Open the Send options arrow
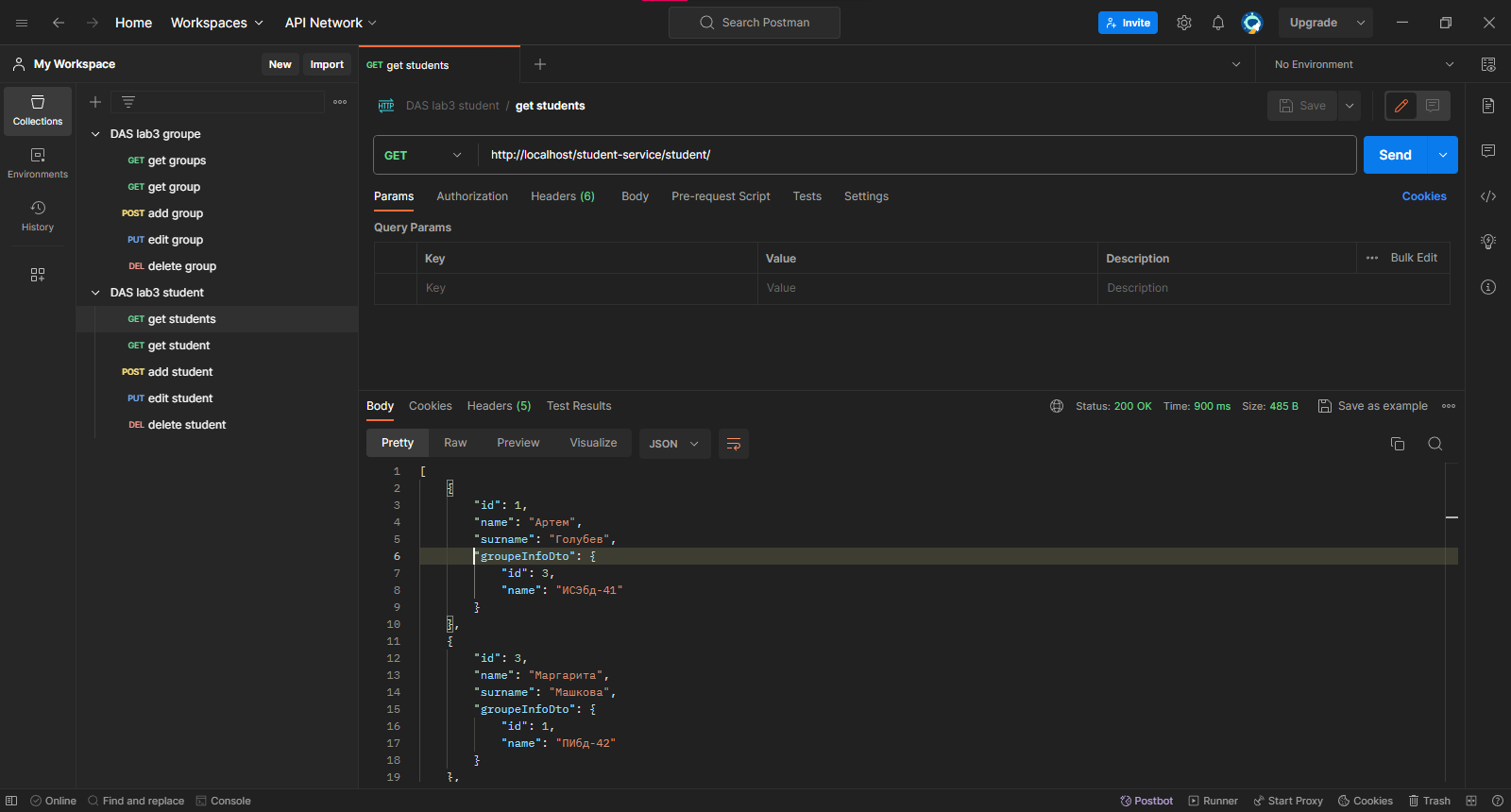Viewport: 1511px width, 812px height. [x=1443, y=155]
